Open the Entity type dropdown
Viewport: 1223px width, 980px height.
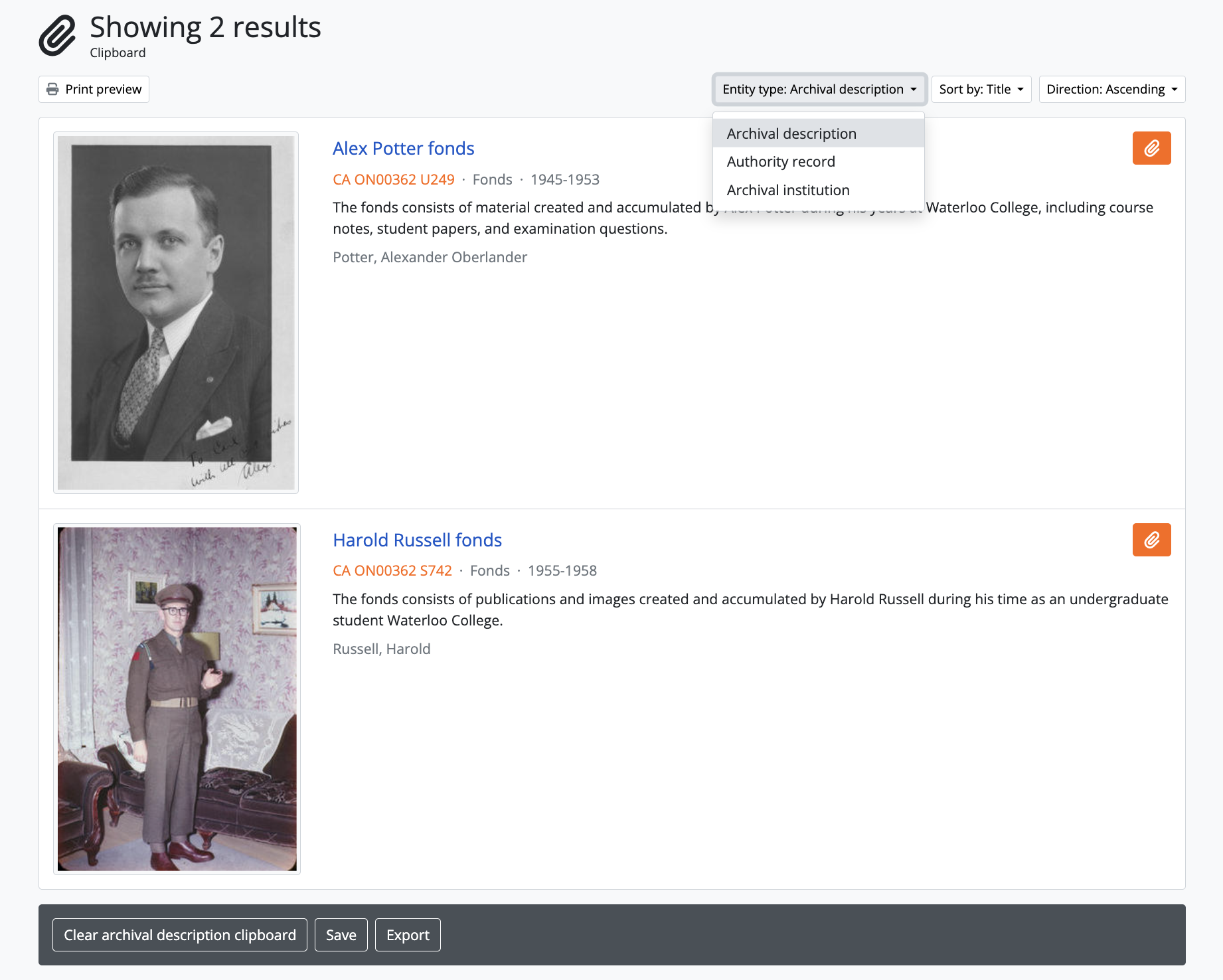click(x=819, y=90)
